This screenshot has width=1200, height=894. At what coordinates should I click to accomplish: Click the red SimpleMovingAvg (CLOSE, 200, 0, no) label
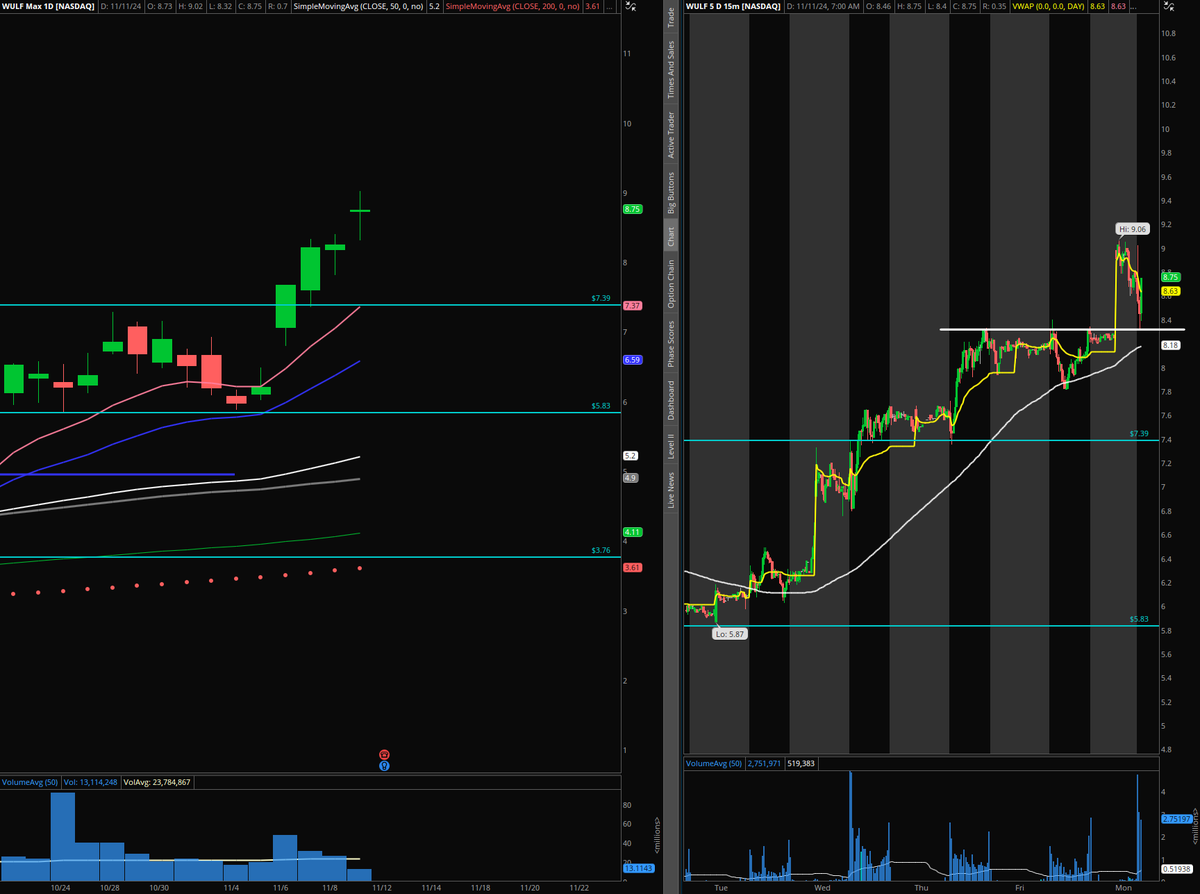click(510, 8)
